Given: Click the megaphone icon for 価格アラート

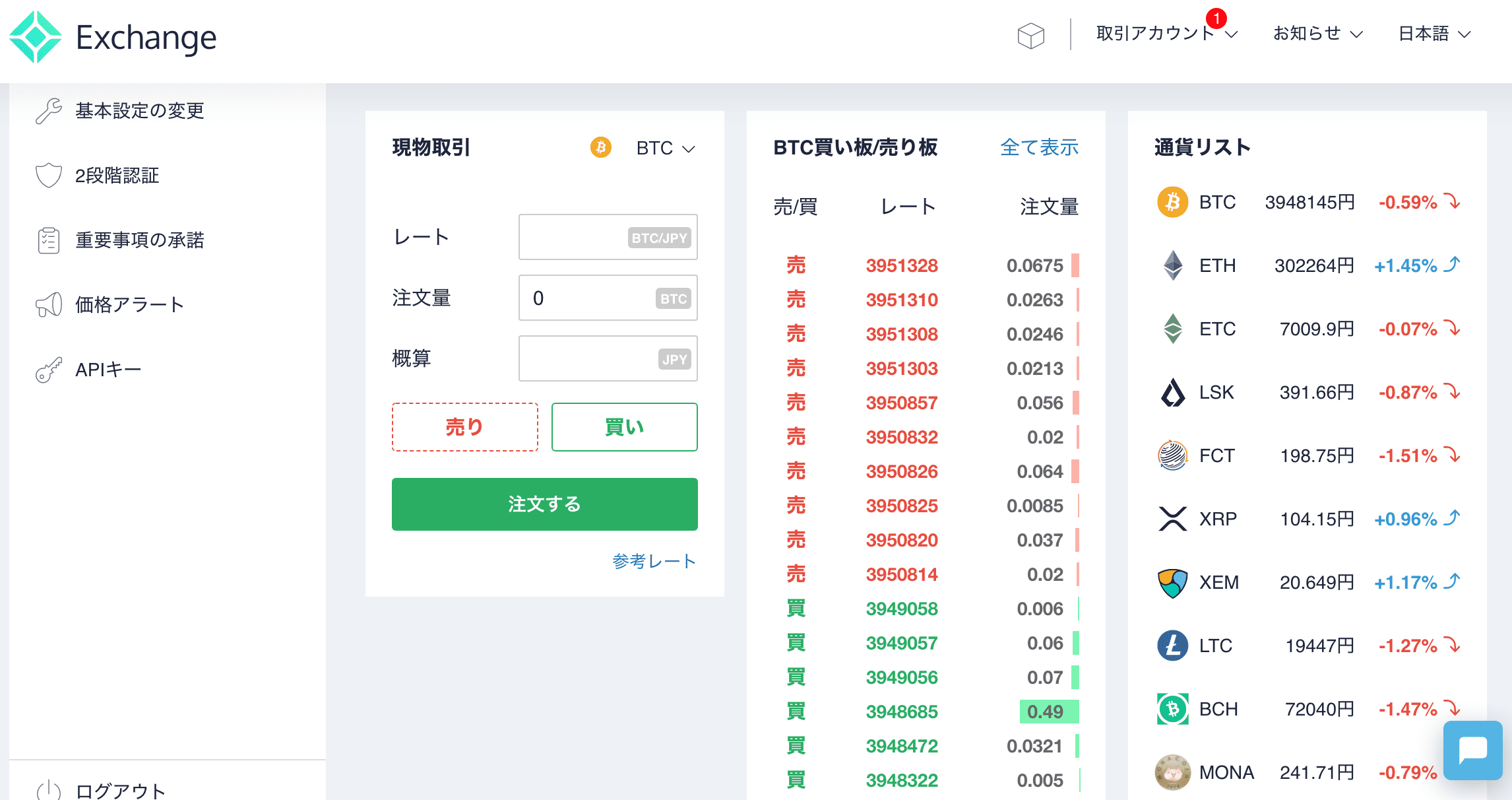Looking at the screenshot, I should coord(49,305).
